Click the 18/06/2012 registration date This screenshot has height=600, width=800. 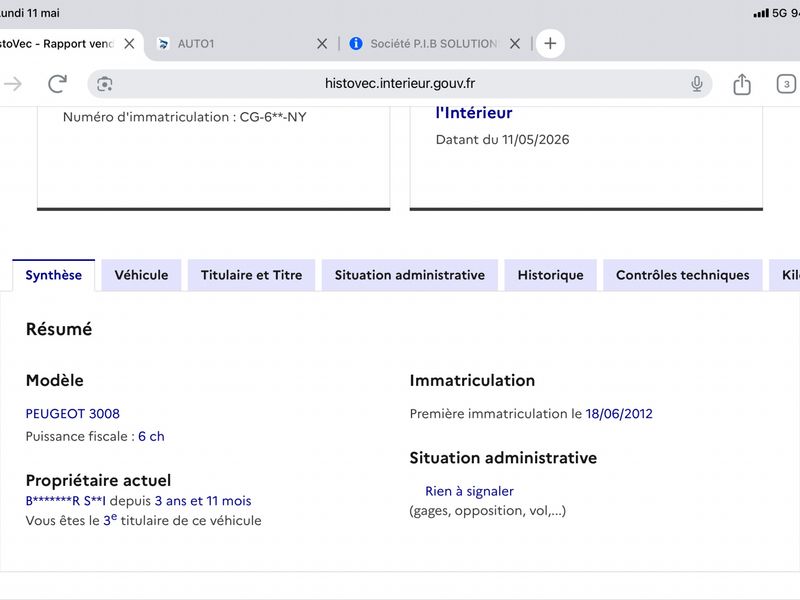coord(619,414)
